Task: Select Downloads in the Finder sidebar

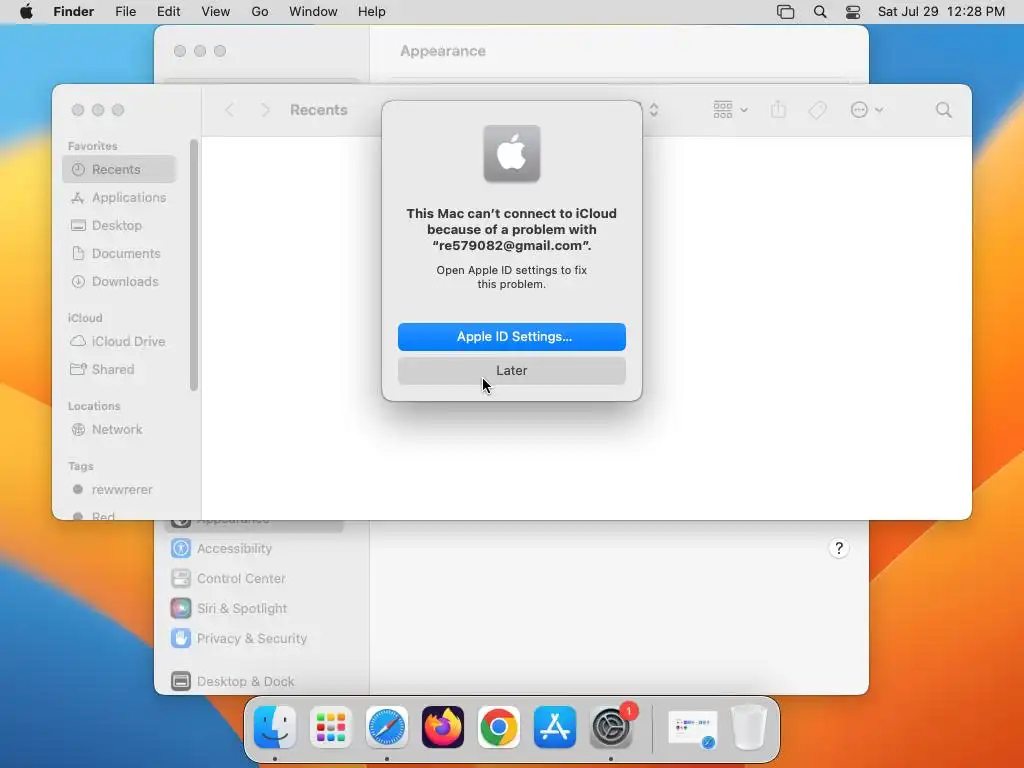Action: tap(120, 281)
